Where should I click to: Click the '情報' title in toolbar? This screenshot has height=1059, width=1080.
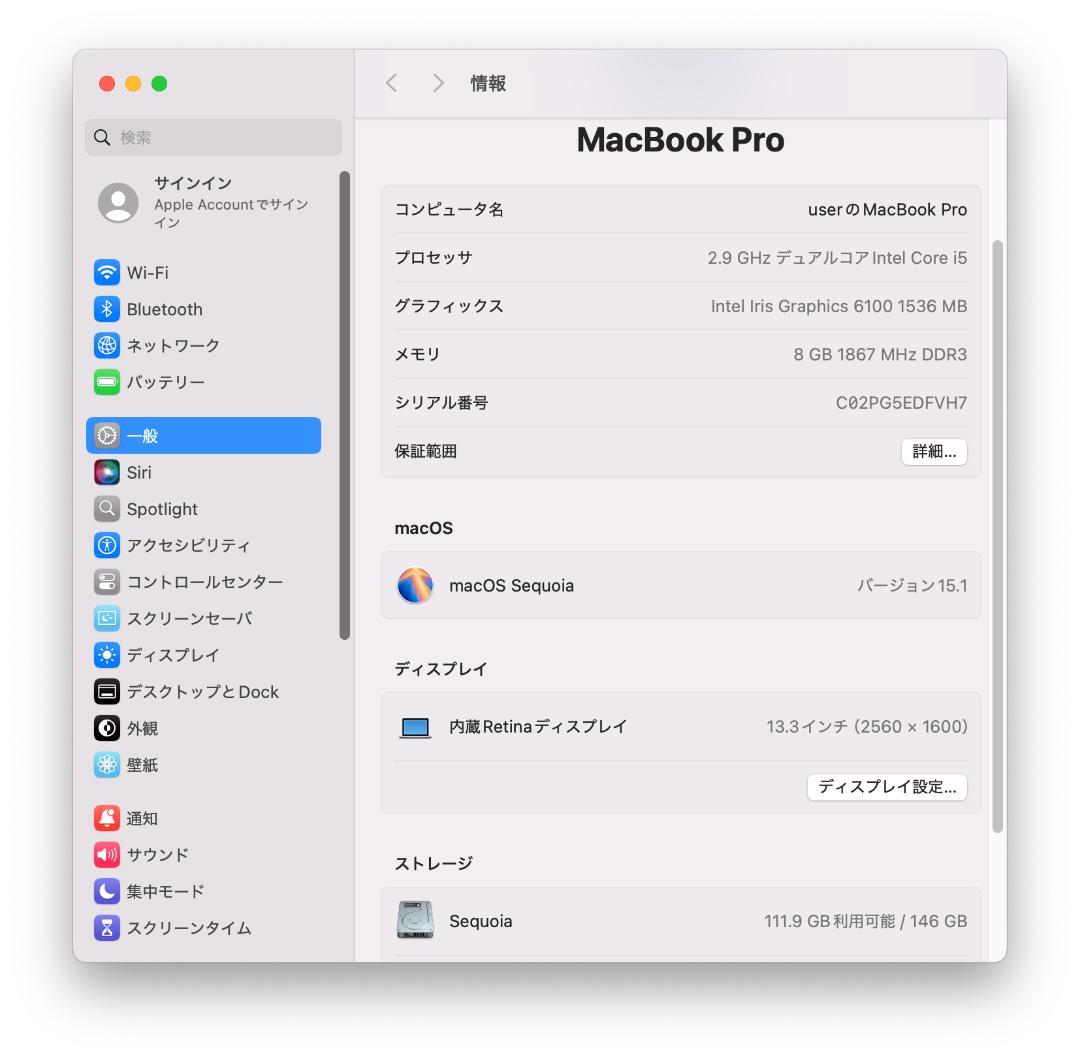pyautogui.click(x=488, y=83)
